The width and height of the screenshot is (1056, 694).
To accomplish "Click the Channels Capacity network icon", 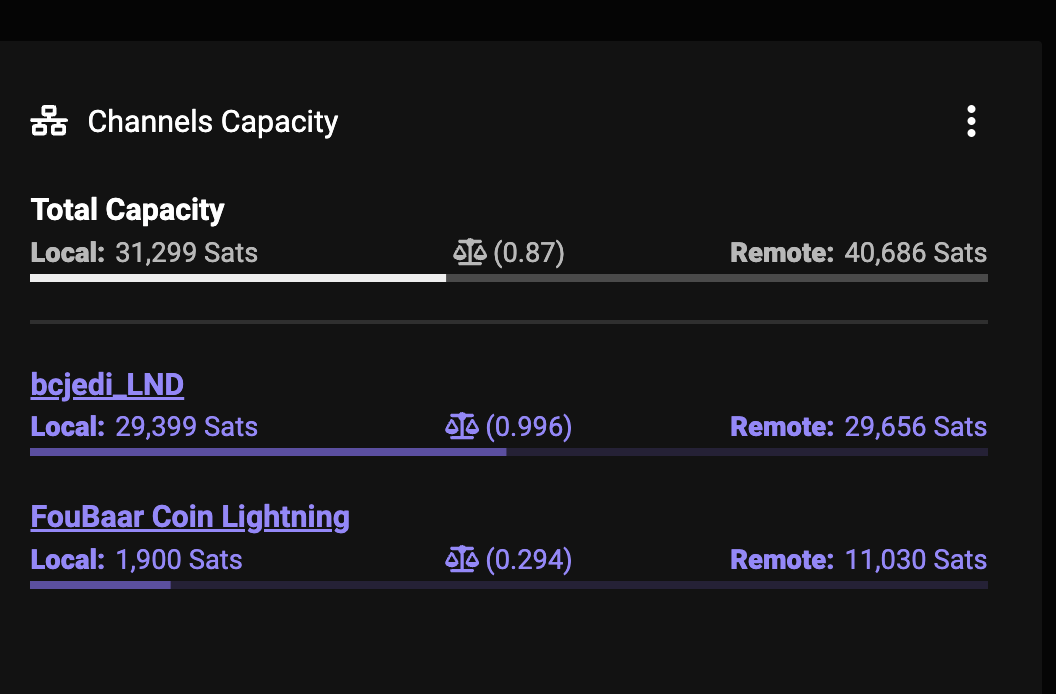I will click(x=49, y=121).
